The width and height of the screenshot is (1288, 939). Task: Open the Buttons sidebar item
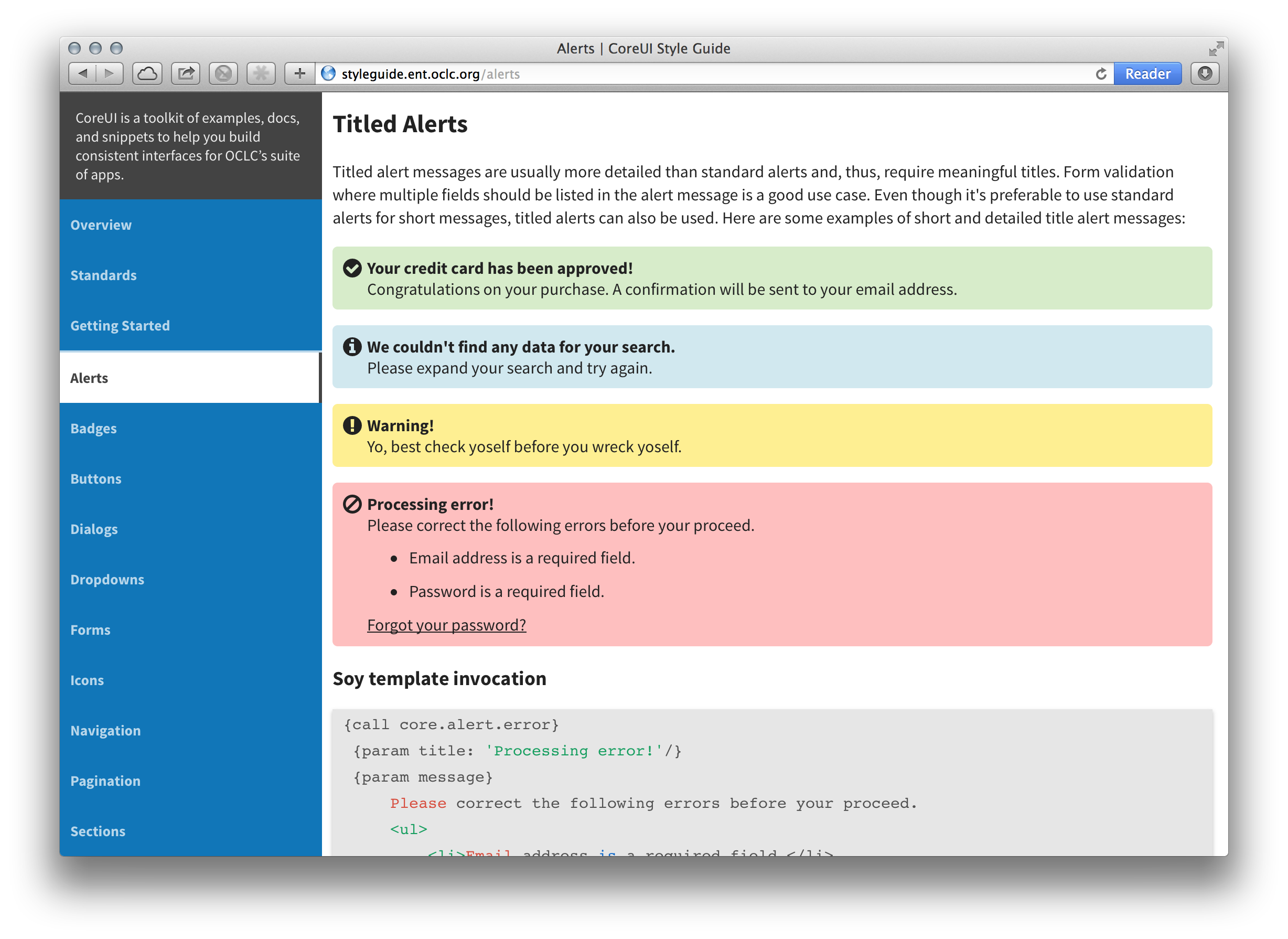tap(191, 478)
